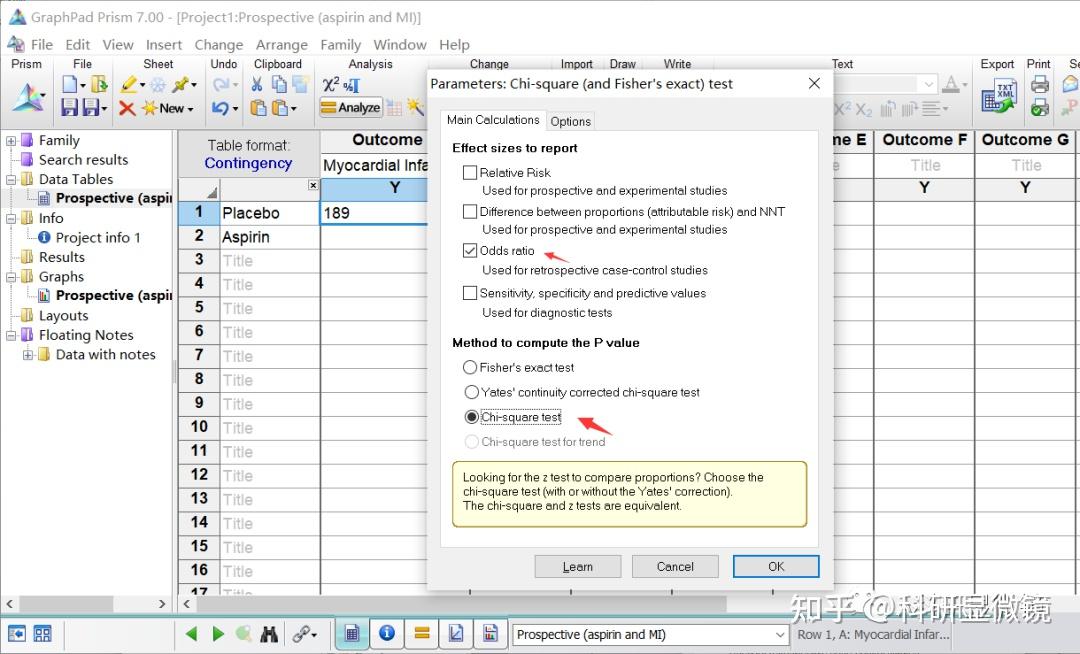1080x654 pixels.
Task: Click the green forward arrow in bottom bar
Action: (218, 634)
